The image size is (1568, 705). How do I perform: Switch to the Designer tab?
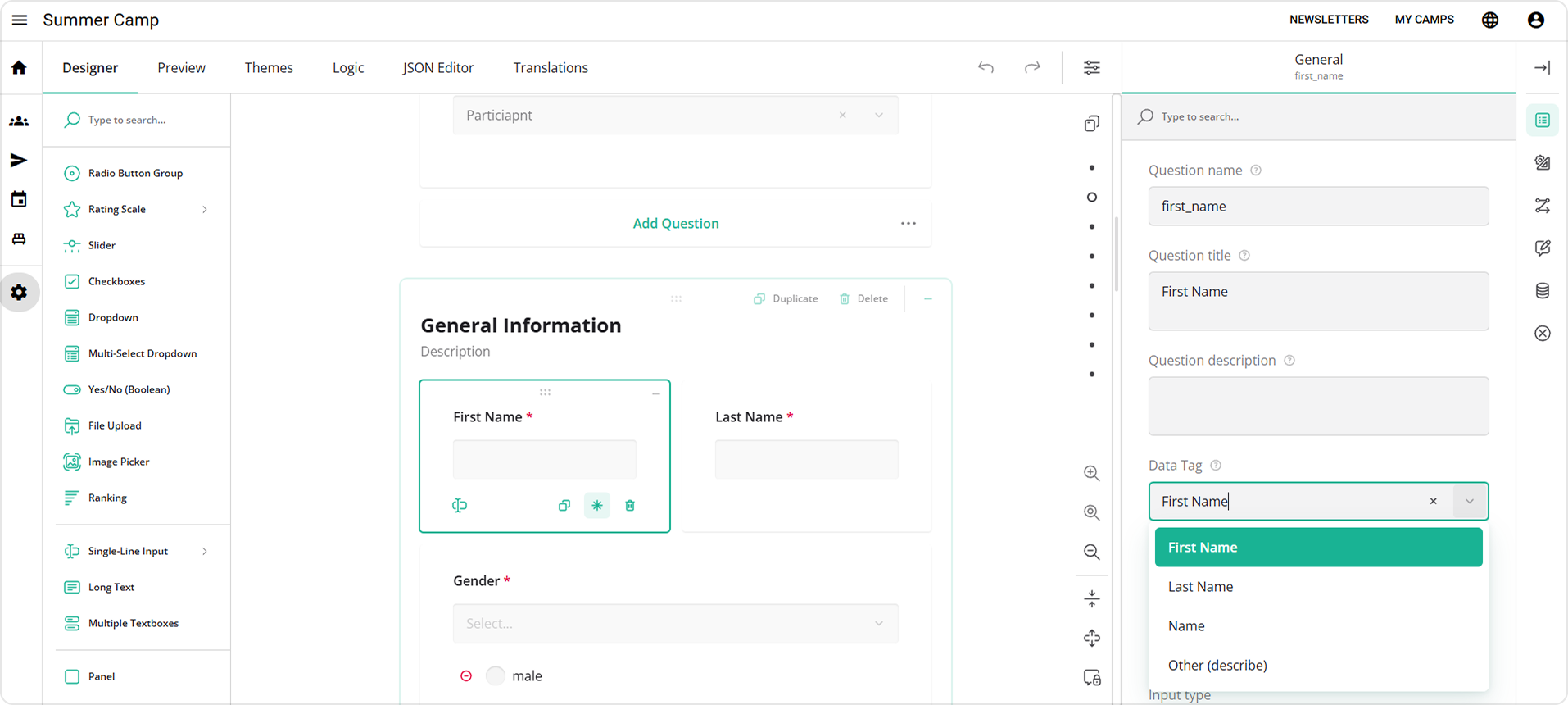click(90, 68)
